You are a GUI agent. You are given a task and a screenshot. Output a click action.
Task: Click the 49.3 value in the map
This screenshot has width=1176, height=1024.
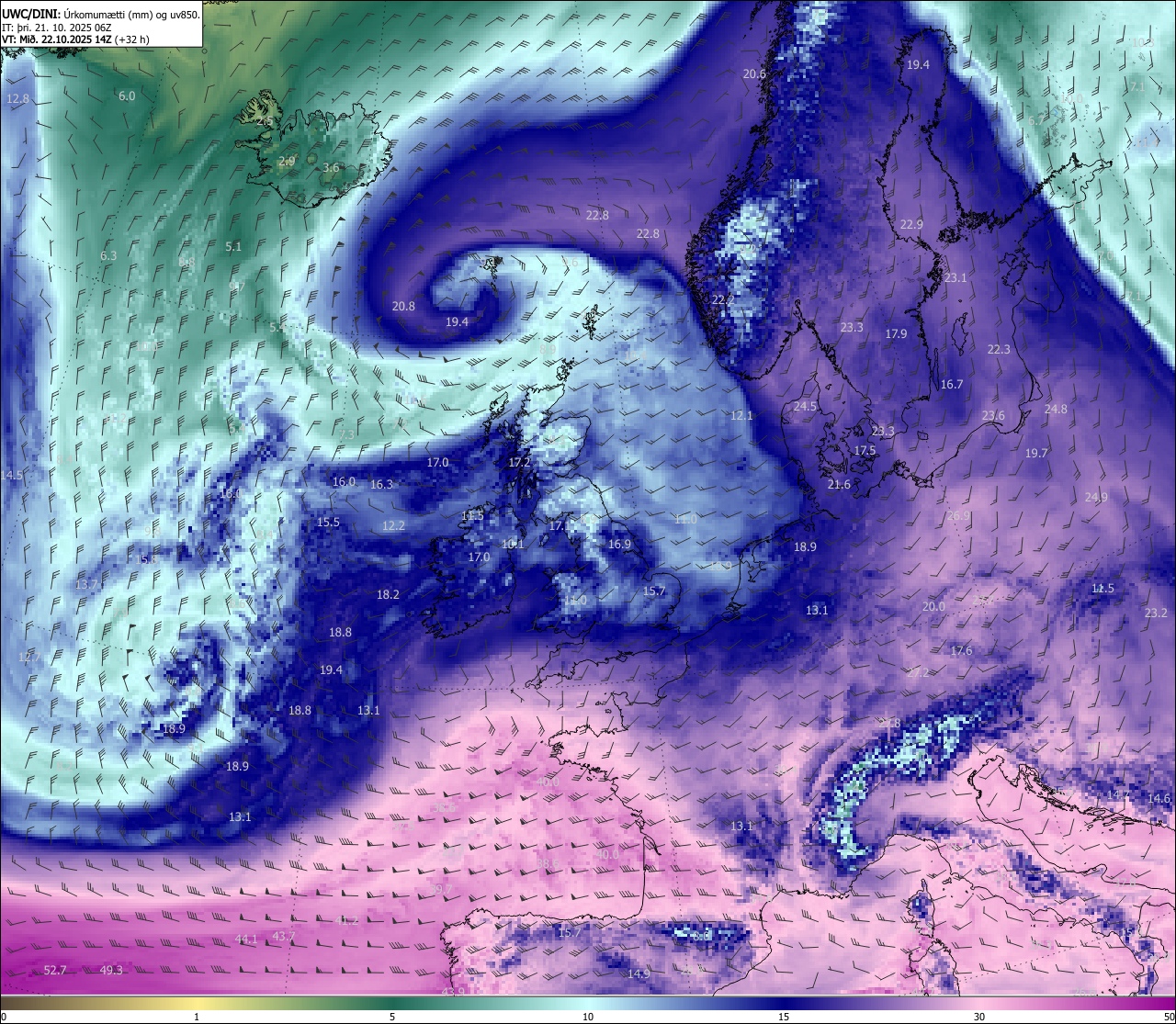pos(111,971)
